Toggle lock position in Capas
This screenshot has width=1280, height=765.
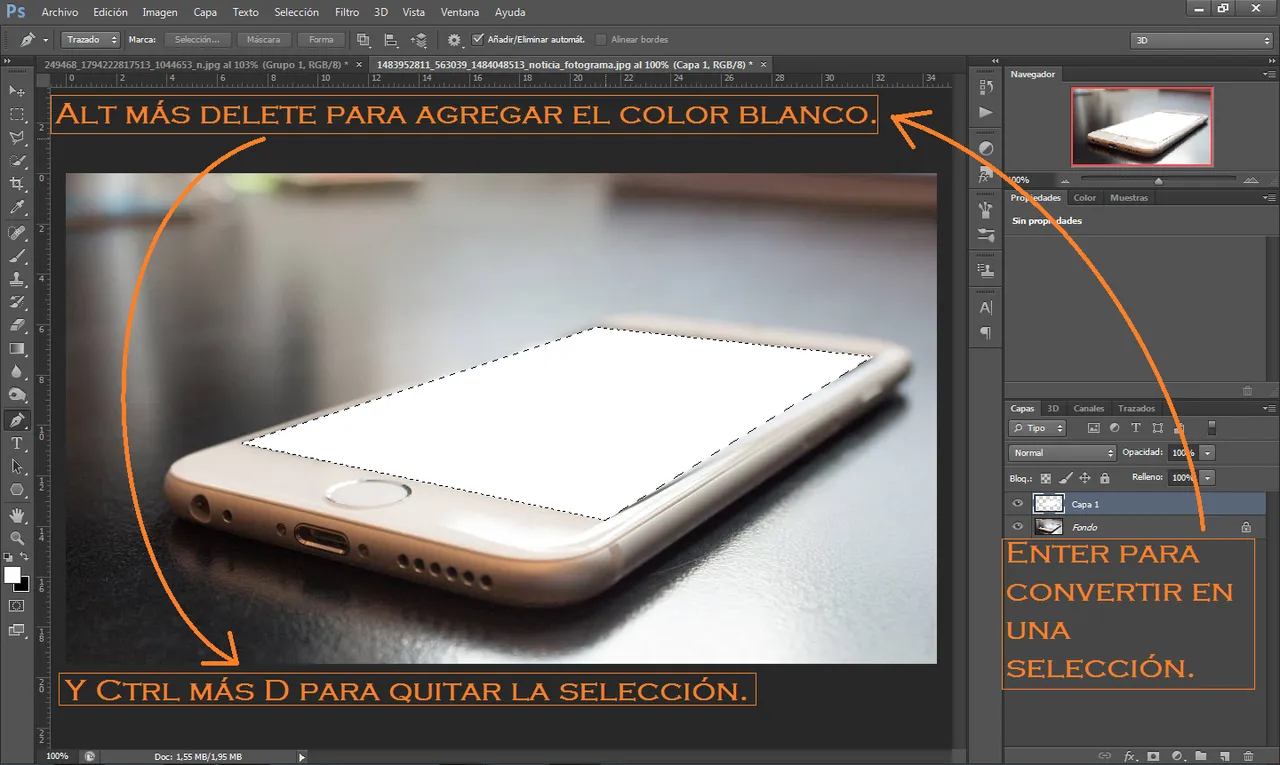pos(1085,478)
